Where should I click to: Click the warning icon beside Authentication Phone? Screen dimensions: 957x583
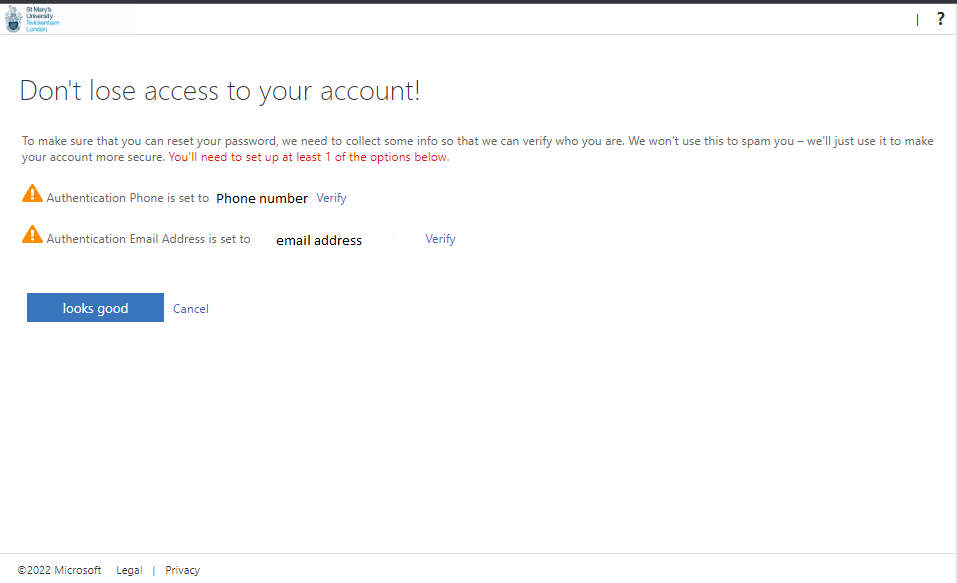pos(32,194)
